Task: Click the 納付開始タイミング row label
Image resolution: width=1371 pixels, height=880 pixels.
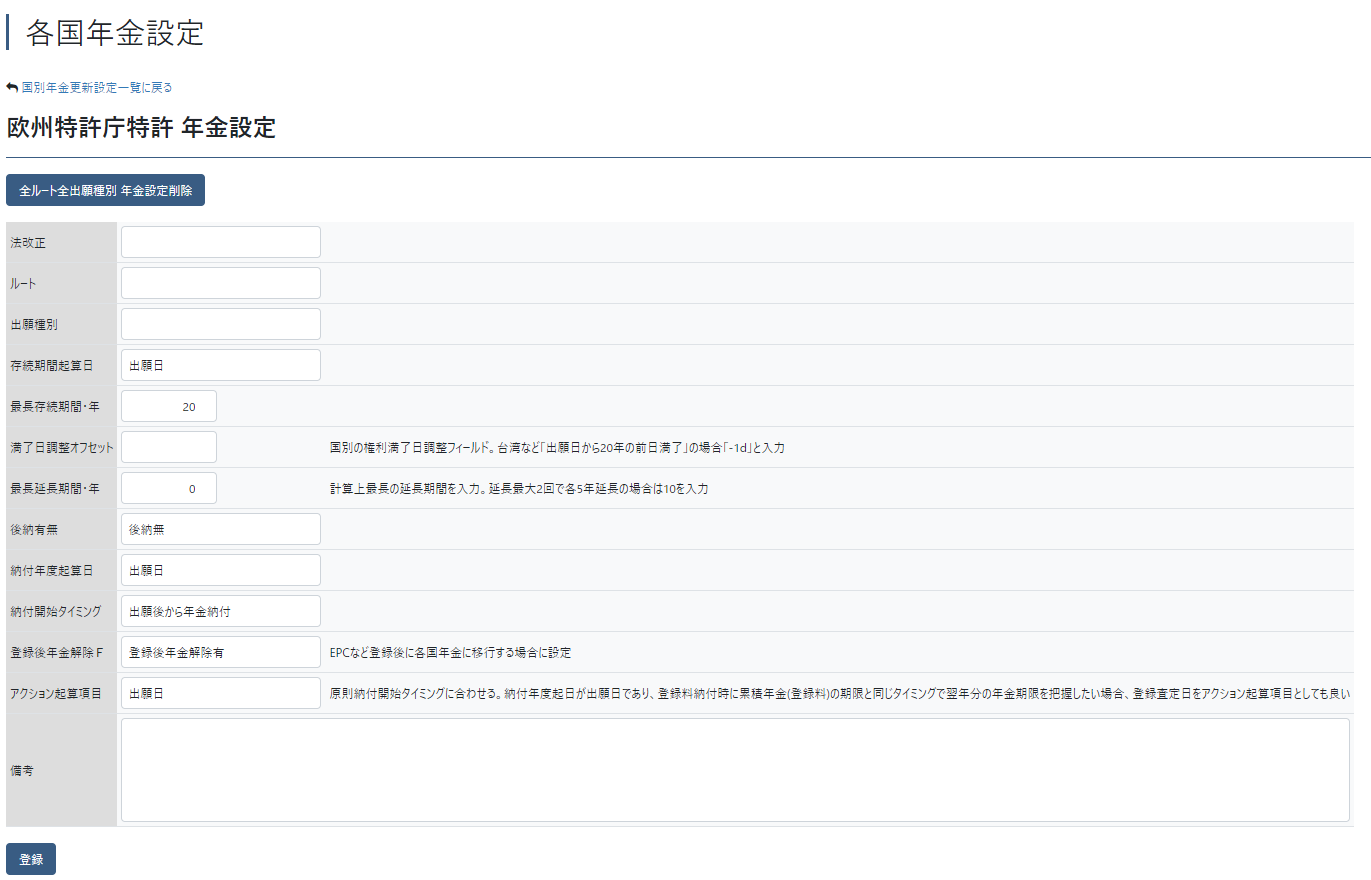Action: (x=56, y=612)
